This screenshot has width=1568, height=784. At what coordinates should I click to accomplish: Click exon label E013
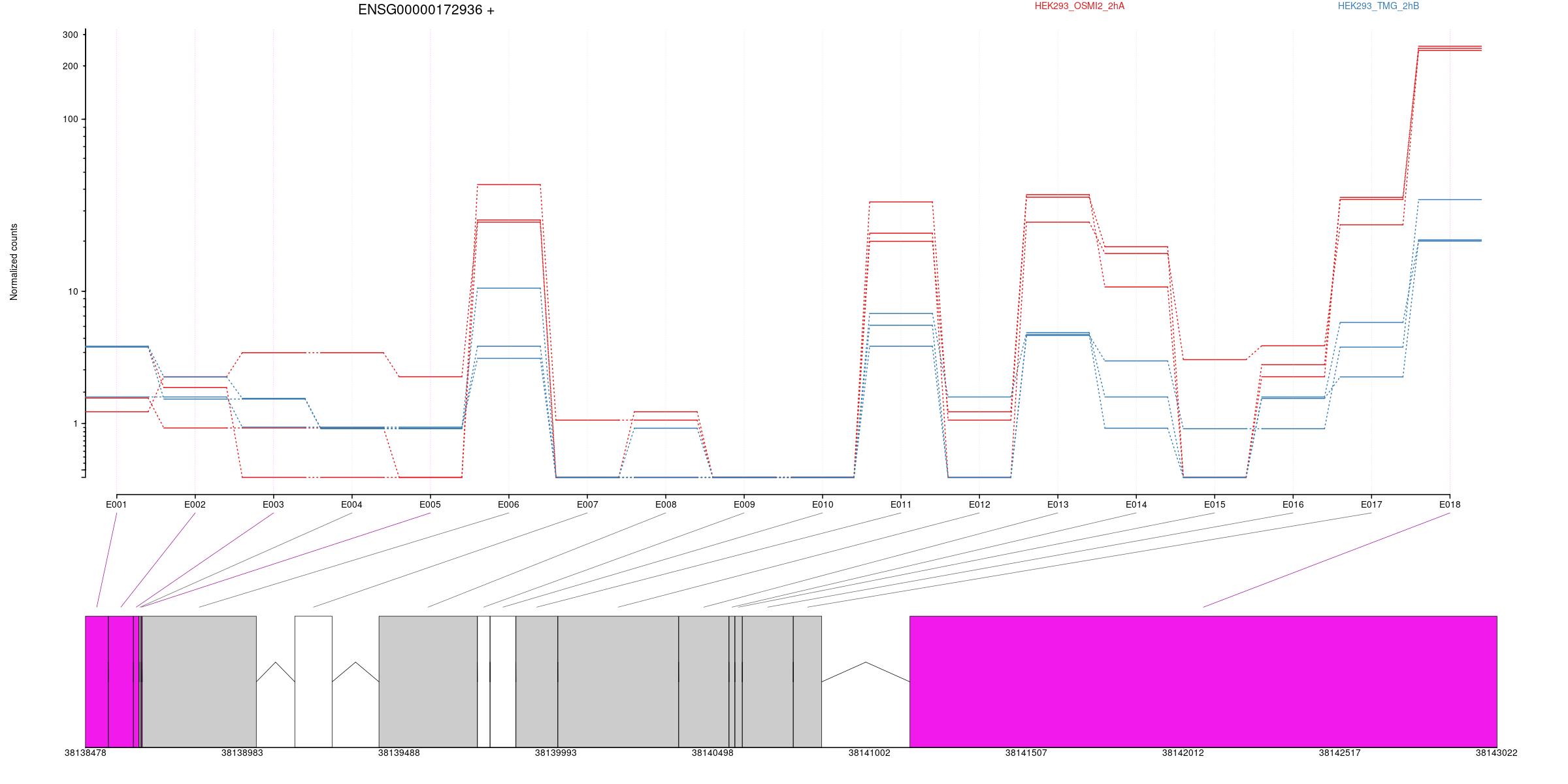(1058, 504)
